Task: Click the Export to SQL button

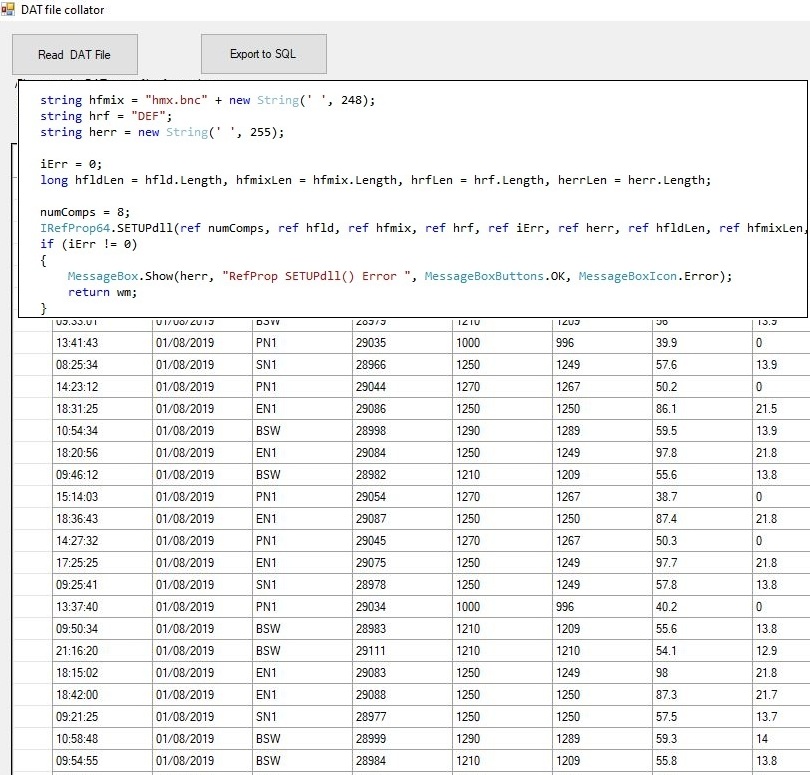Action: [263, 54]
